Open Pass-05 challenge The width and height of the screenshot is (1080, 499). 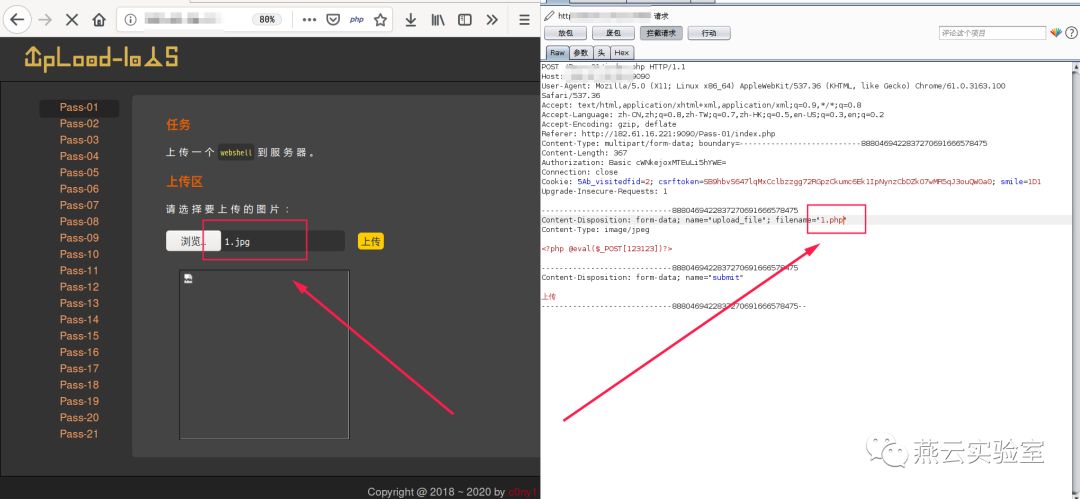point(79,172)
